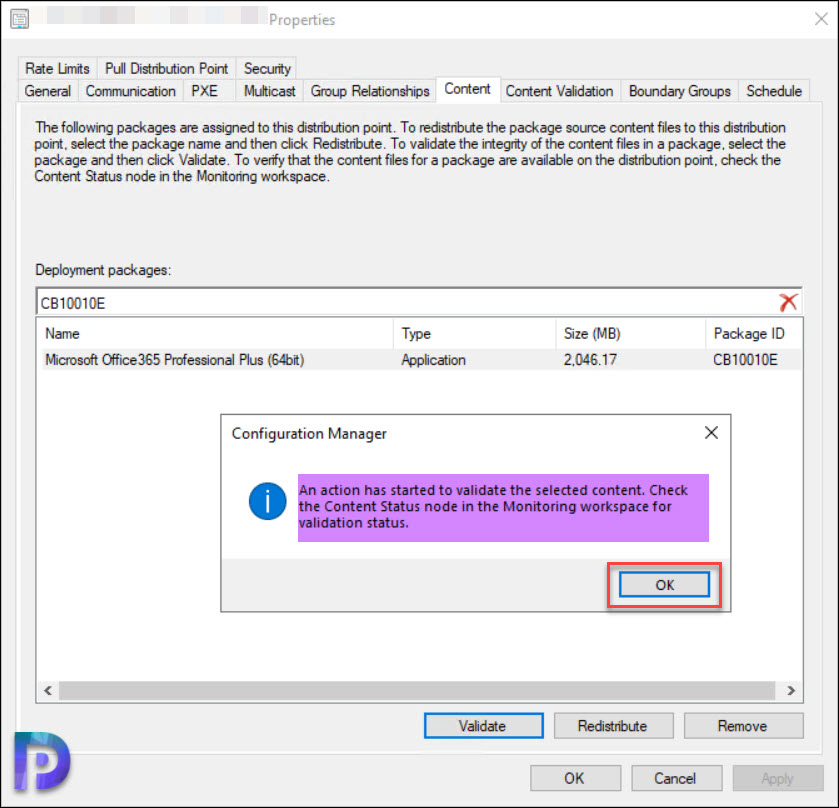The height and width of the screenshot is (808, 839).
Task: Open the Schedule tab
Action: [774, 91]
